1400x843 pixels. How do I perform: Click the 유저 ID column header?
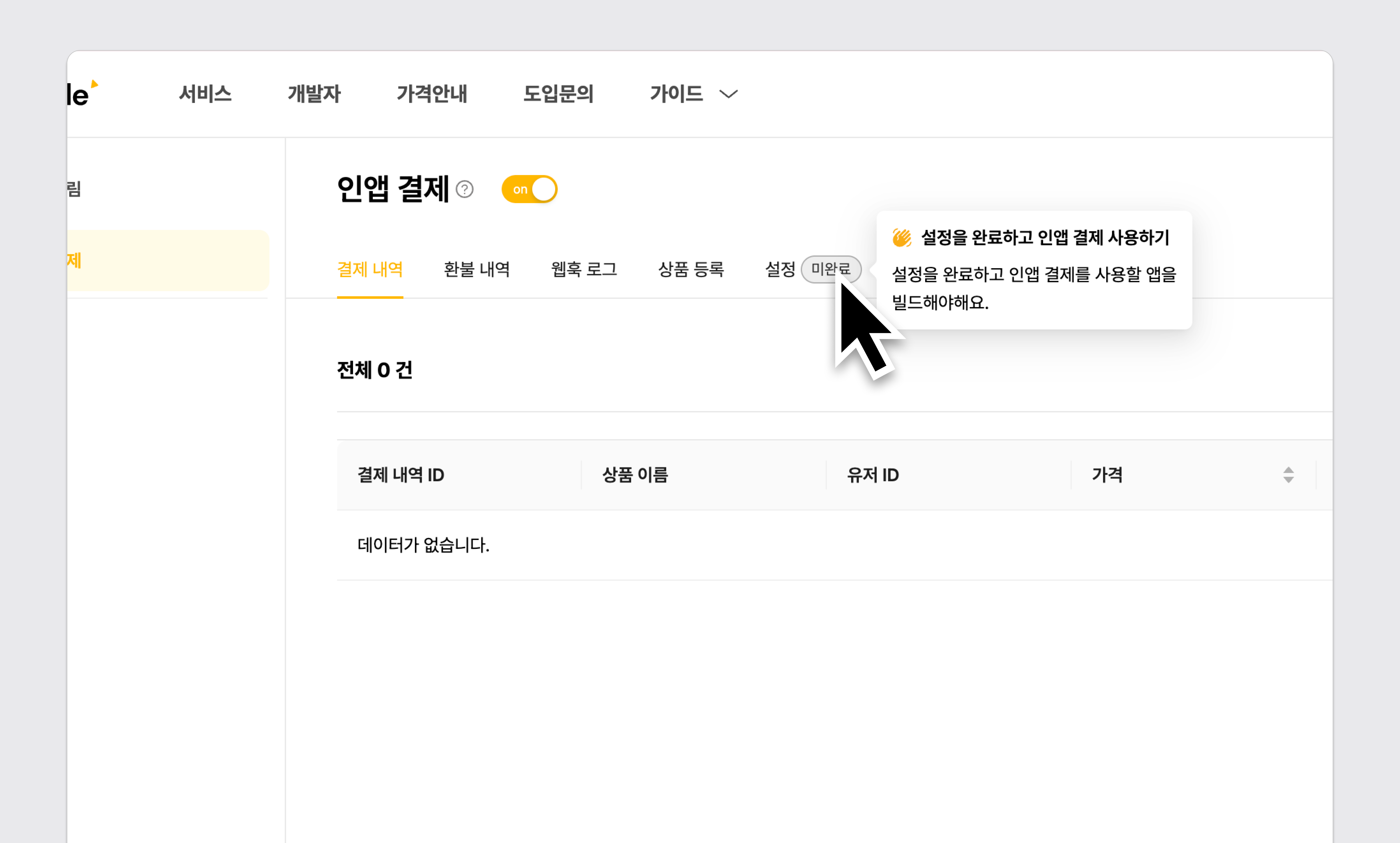873,475
